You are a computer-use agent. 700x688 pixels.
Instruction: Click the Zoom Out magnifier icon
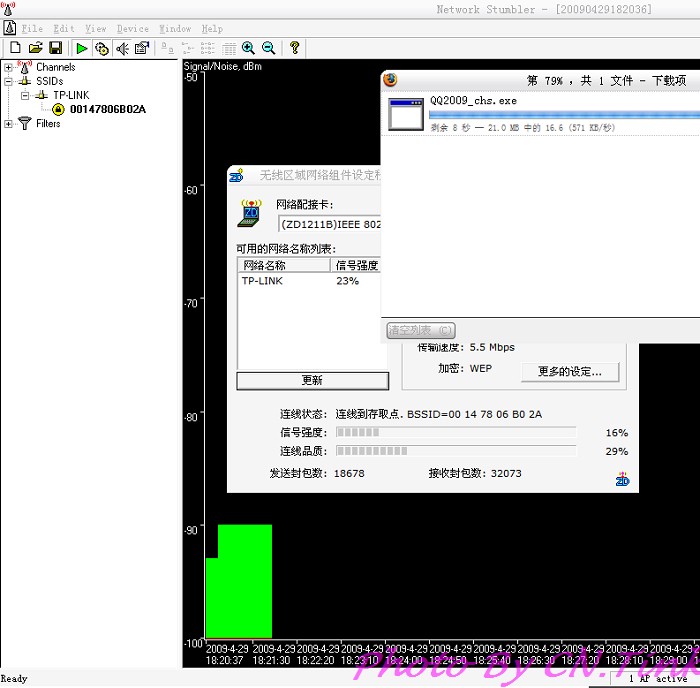click(x=269, y=47)
